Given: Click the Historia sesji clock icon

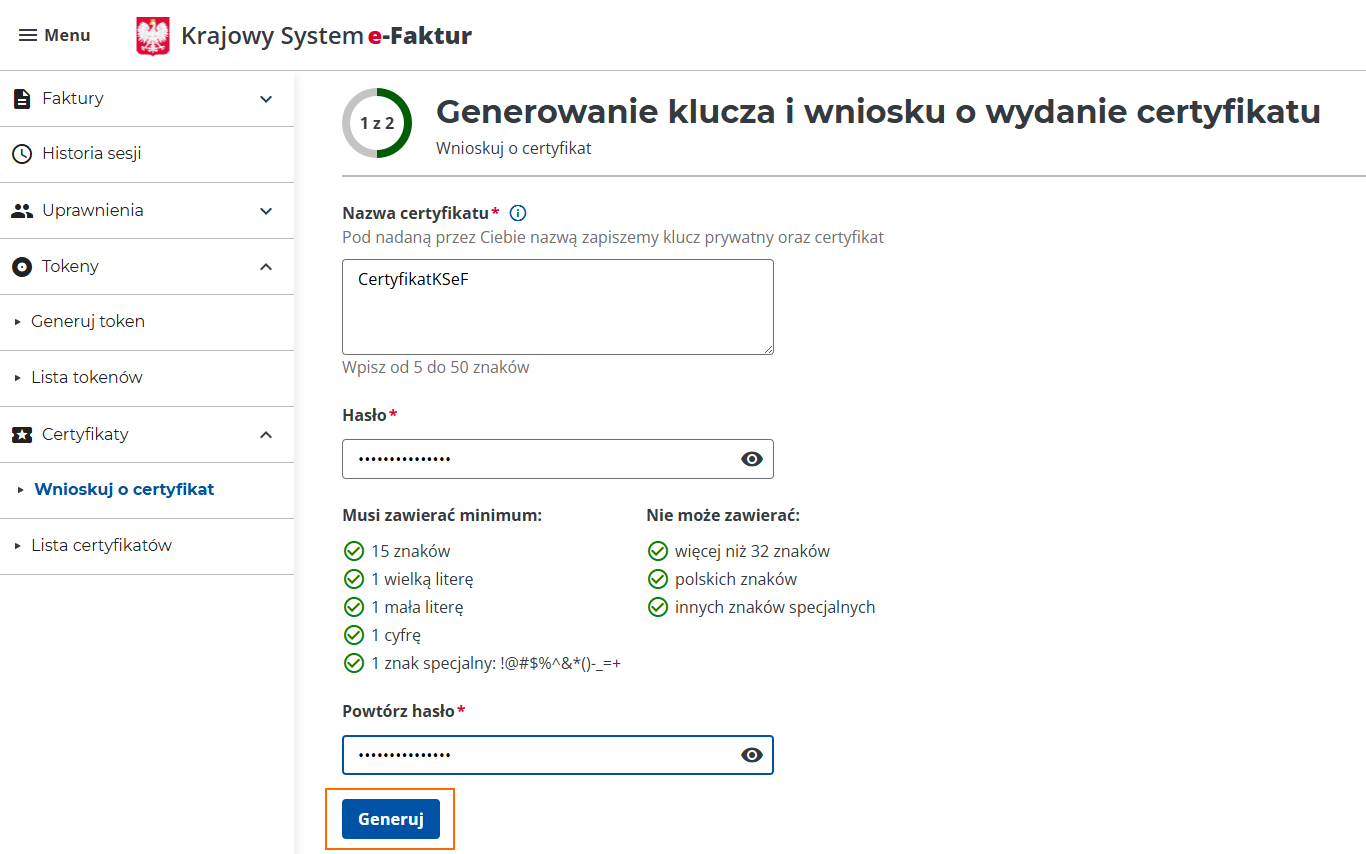Looking at the screenshot, I should (x=21, y=154).
